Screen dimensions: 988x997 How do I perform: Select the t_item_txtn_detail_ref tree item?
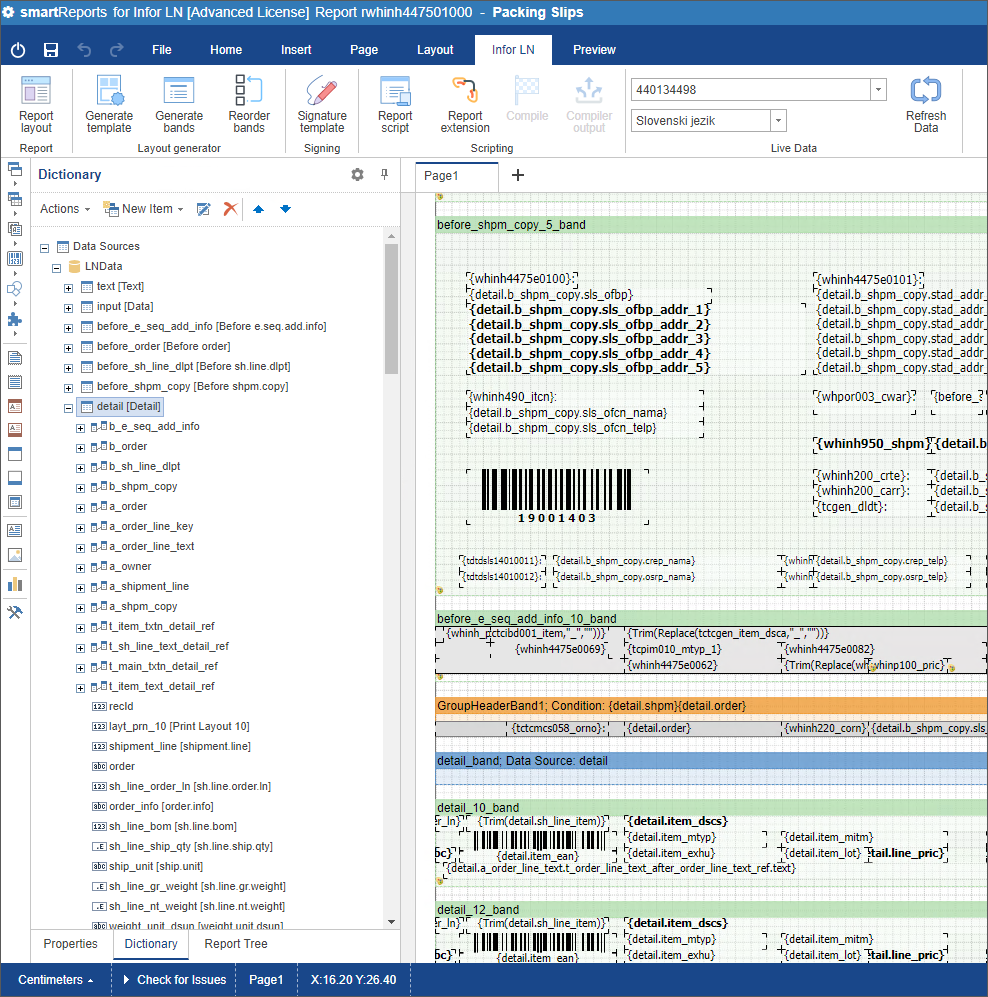click(153, 626)
